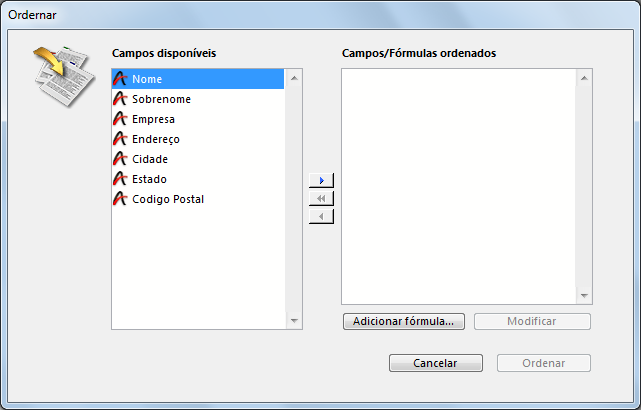Click the Endereço field type icon
The height and width of the screenshot is (410, 641).
pyautogui.click(x=120, y=139)
